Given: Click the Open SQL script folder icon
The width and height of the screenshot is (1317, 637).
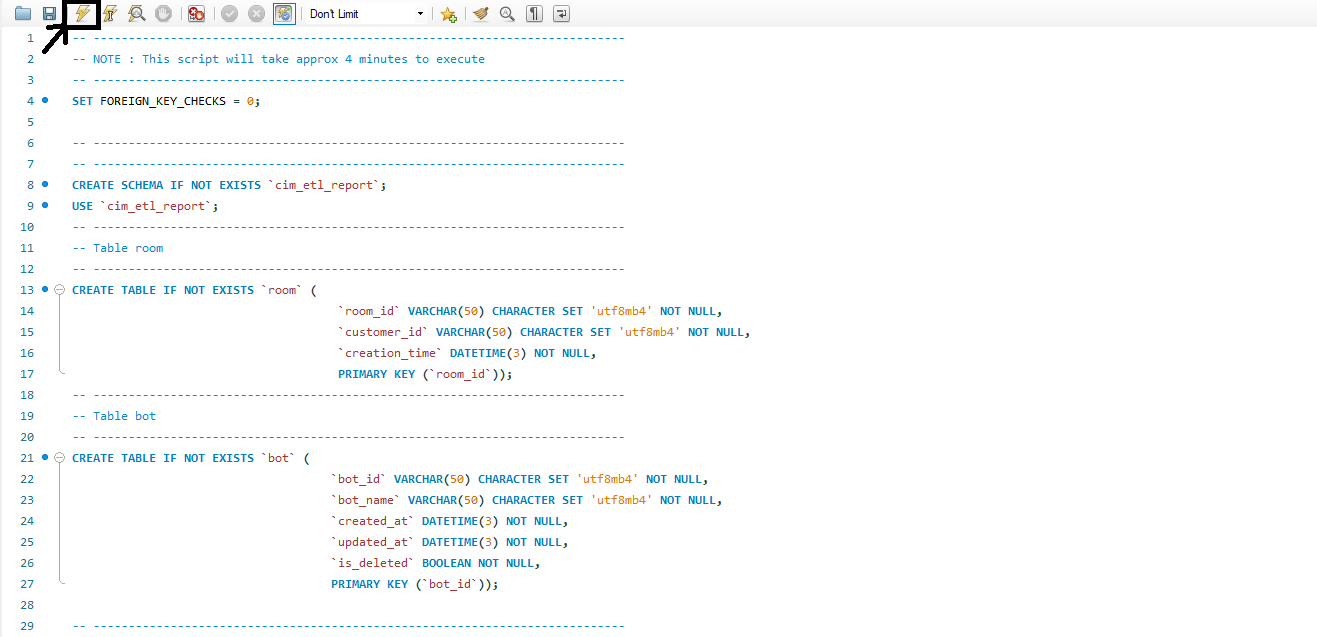Looking at the screenshot, I should click(23, 14).
